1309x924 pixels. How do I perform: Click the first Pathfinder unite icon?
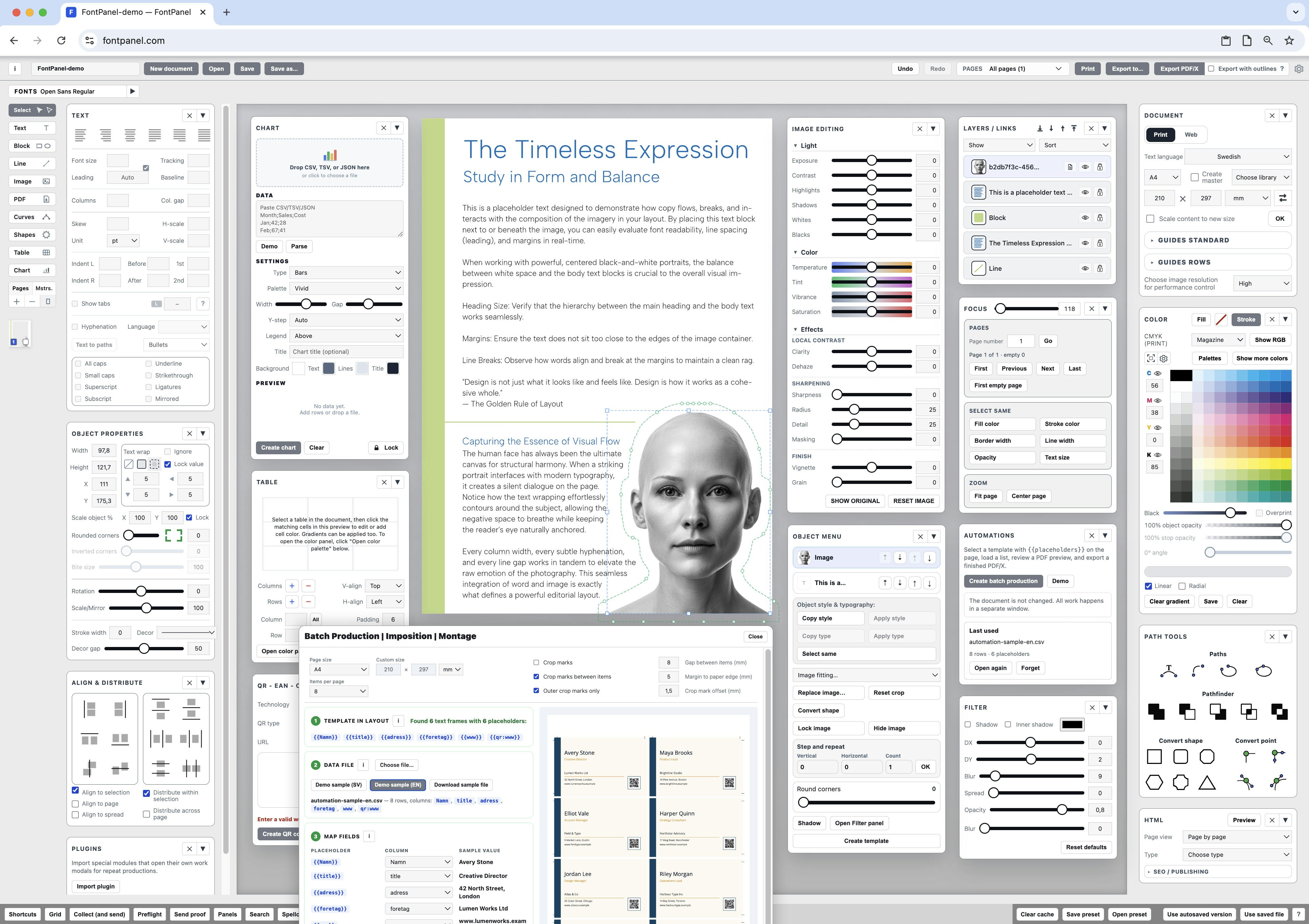[x=1156, y=711]
